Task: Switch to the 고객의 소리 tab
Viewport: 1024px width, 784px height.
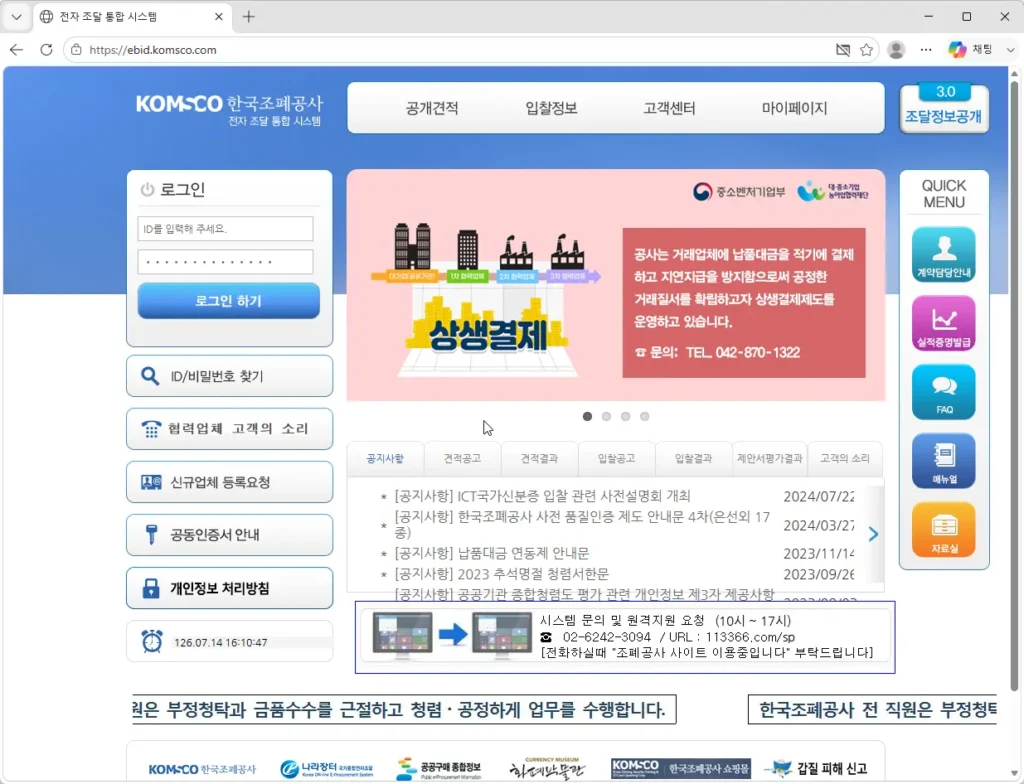Action: click(845, 459)
